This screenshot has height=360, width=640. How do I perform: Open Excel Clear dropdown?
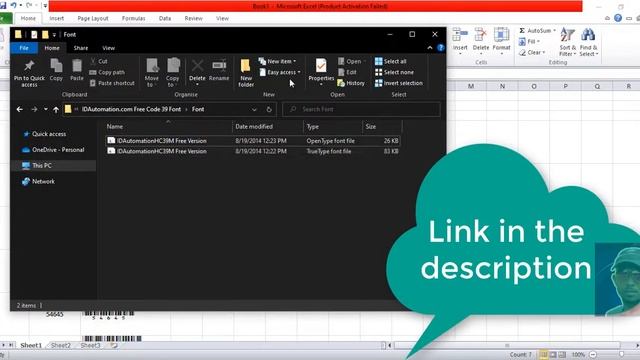pos(532,52)
